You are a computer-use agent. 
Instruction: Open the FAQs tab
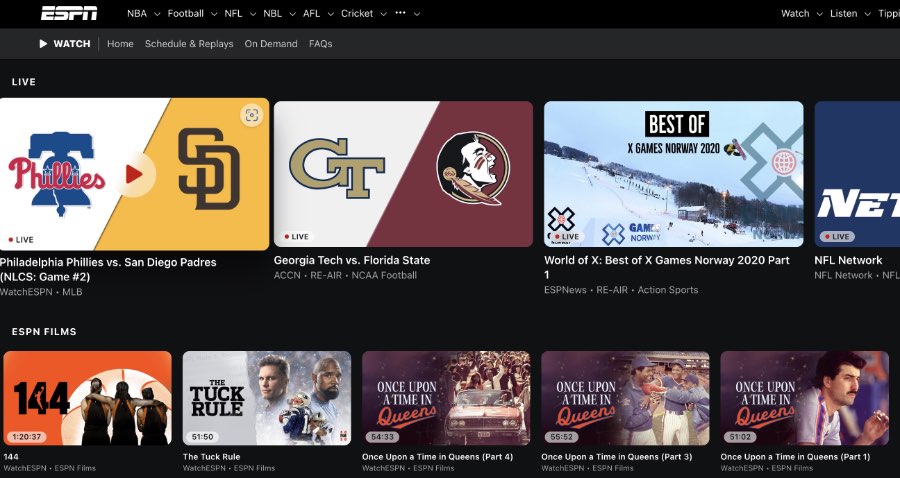[320, 44]
